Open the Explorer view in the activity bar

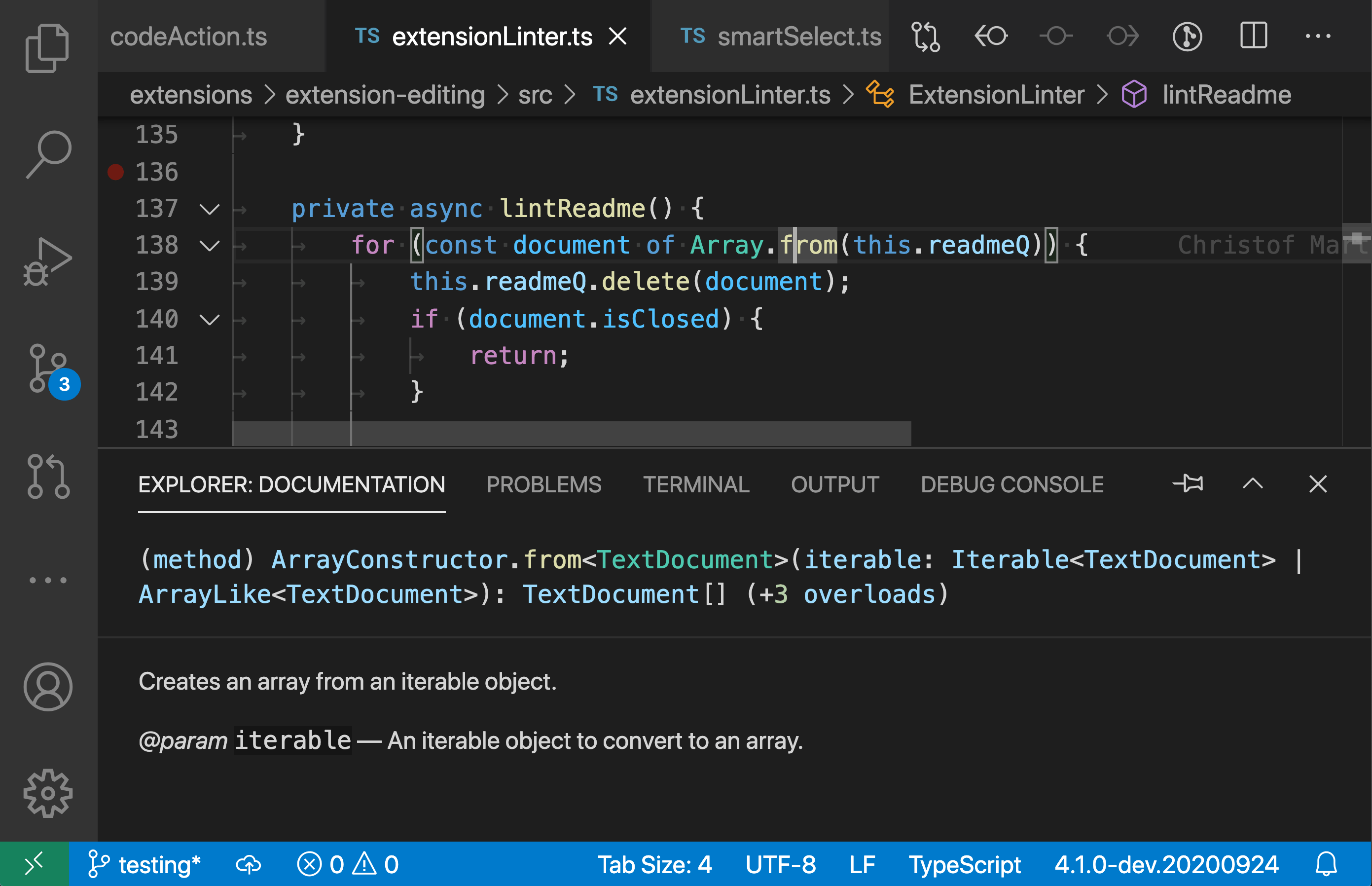(x=47, y=47)
